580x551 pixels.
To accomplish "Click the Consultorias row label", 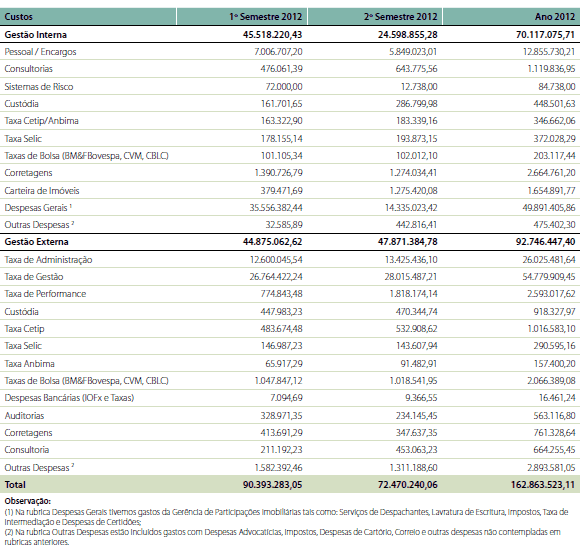I will tap(28, 69).
